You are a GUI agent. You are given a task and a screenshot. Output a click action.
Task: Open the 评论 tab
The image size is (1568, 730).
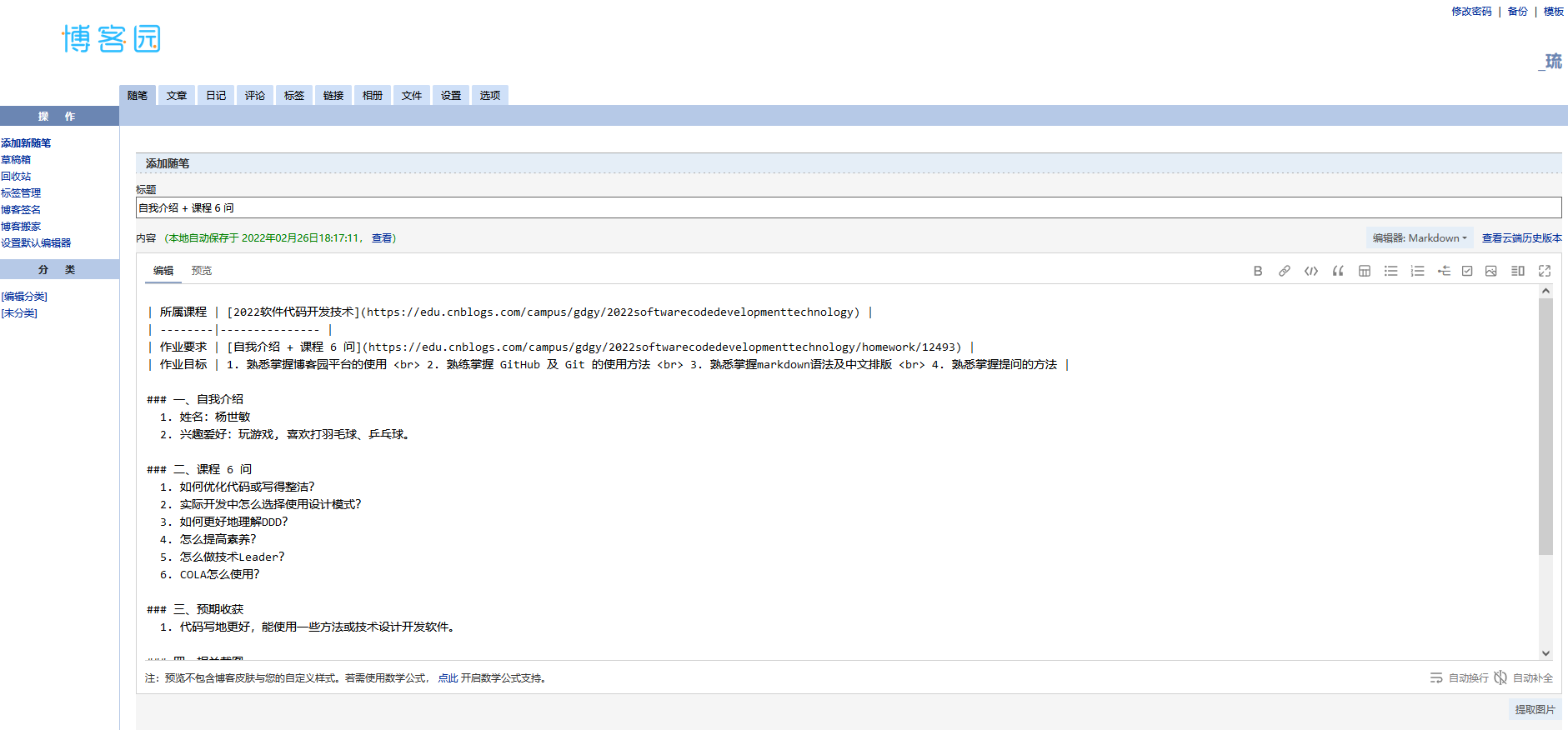coord(255,96)
